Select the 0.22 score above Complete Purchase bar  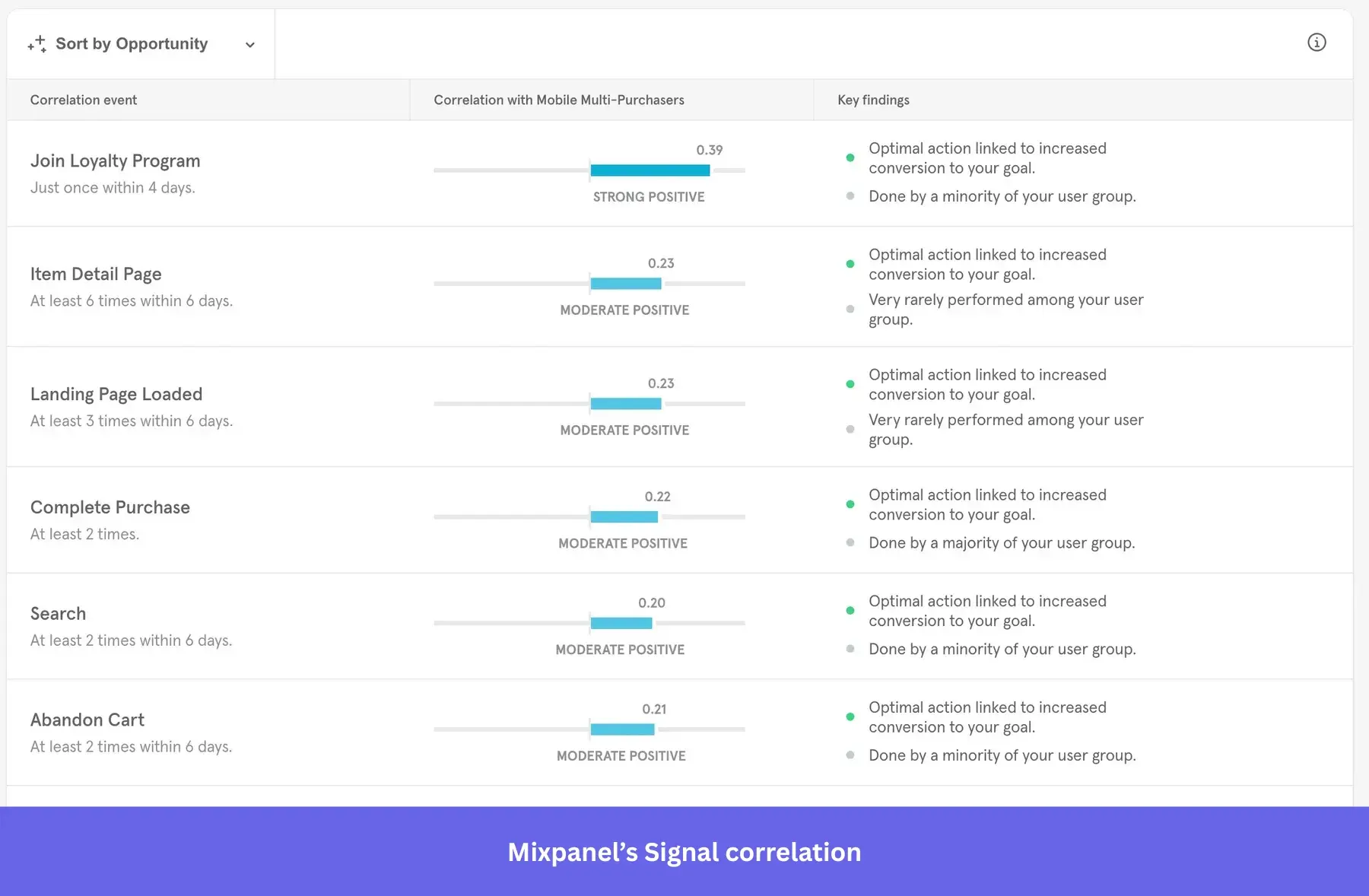click(x=659, y=497)
